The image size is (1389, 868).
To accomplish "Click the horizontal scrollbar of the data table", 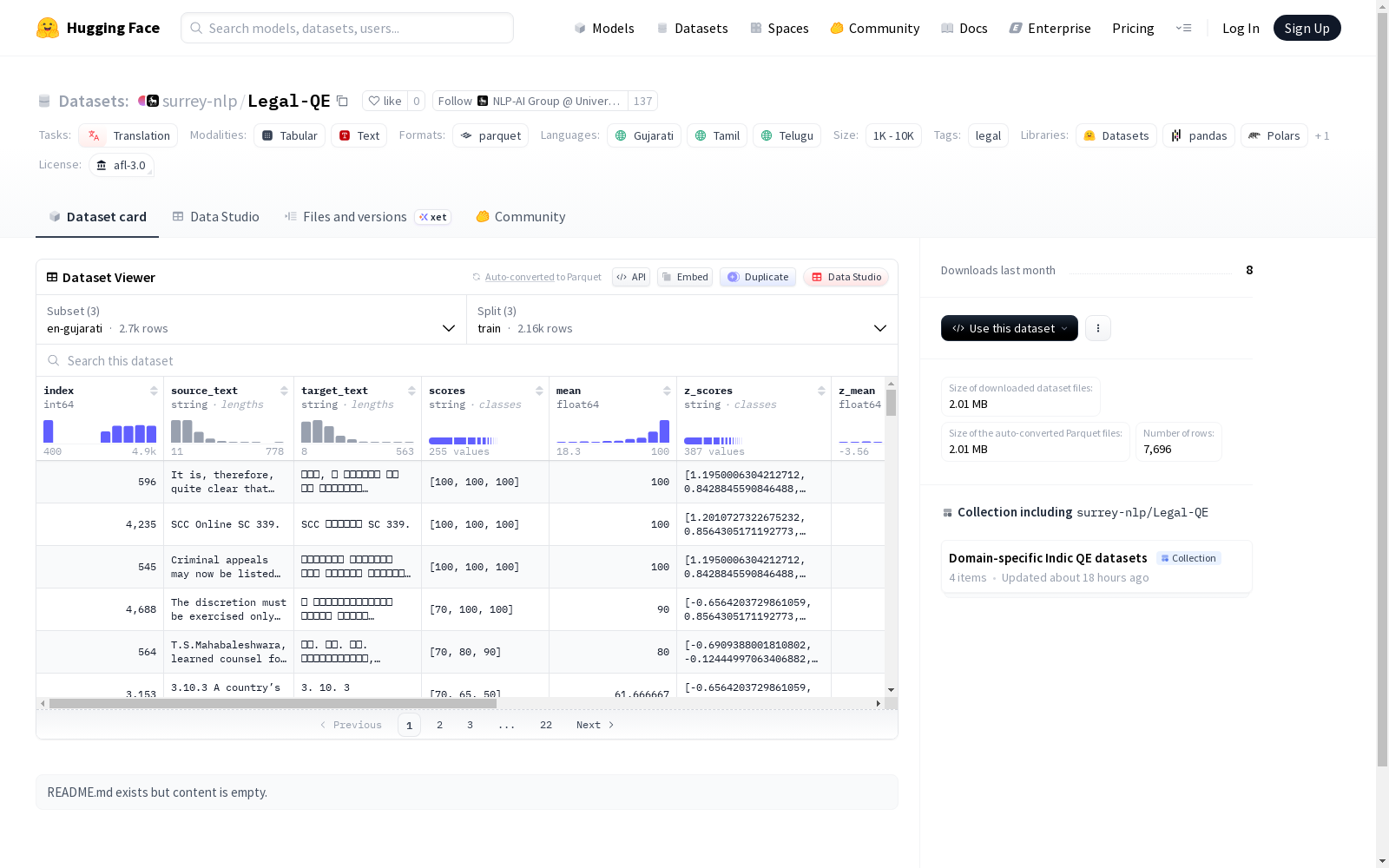I will pos(273,703).
